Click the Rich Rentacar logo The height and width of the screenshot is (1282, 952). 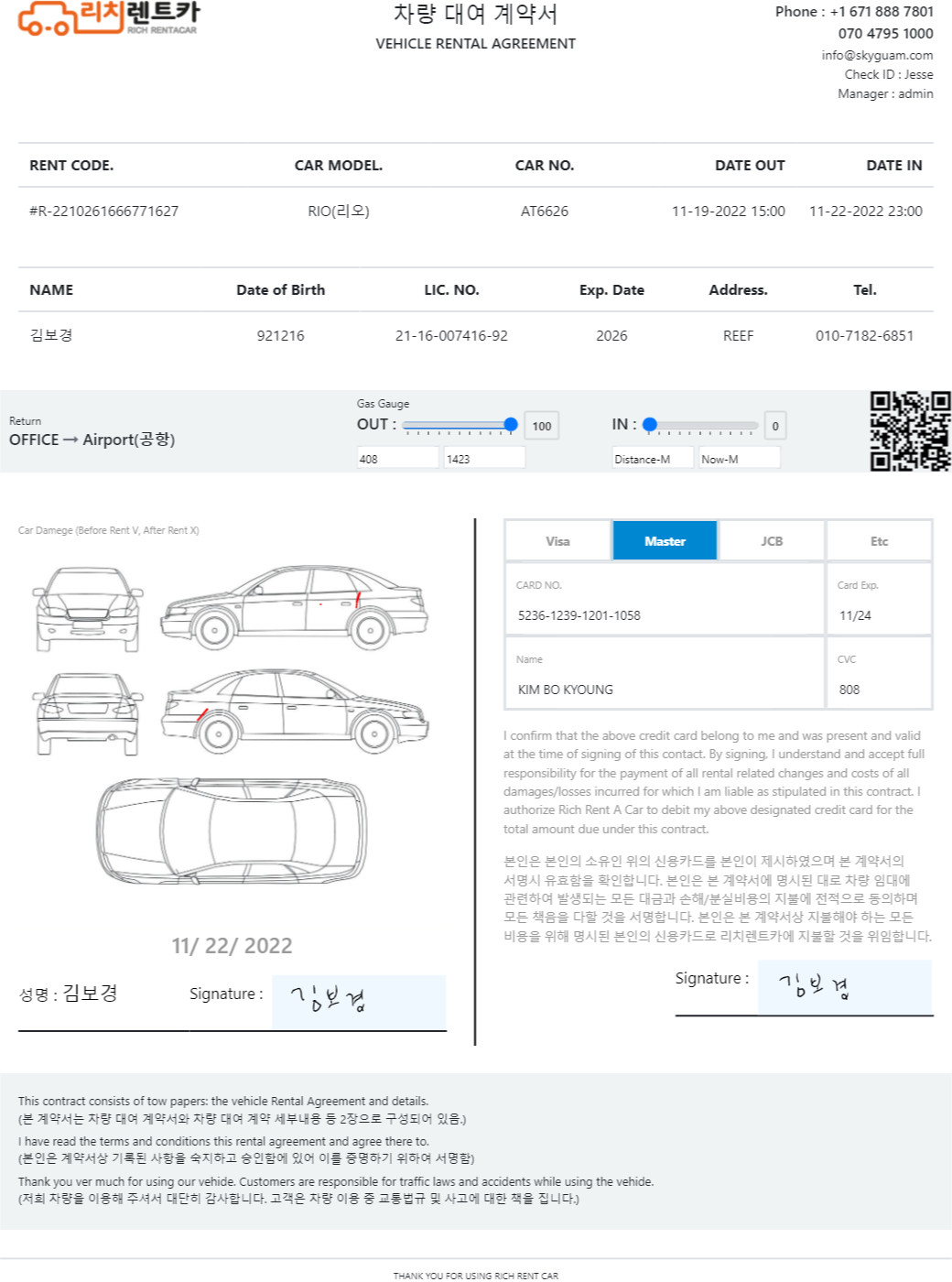click(x=108, y=18)
